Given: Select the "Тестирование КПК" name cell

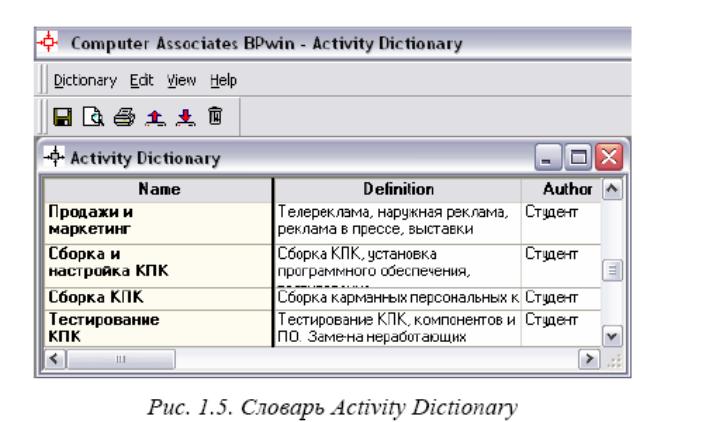Looking at the screenshot, I should (158, 328).
